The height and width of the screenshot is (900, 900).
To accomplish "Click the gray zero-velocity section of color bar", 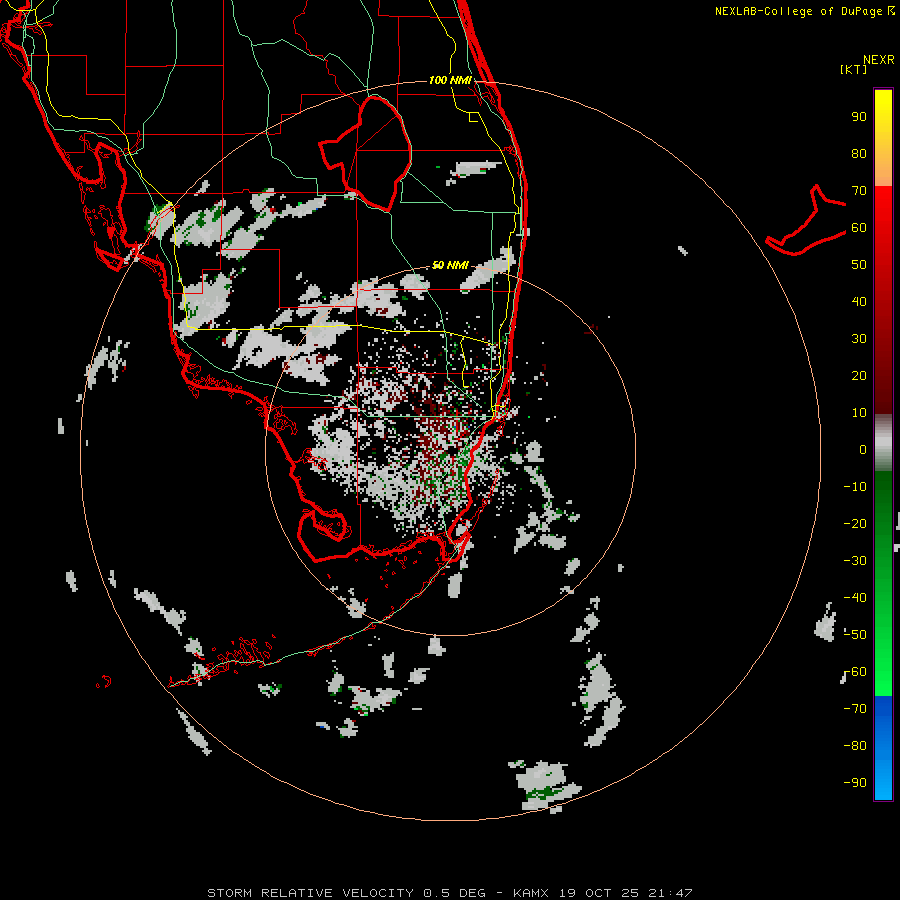I will (x=883, y=443).
